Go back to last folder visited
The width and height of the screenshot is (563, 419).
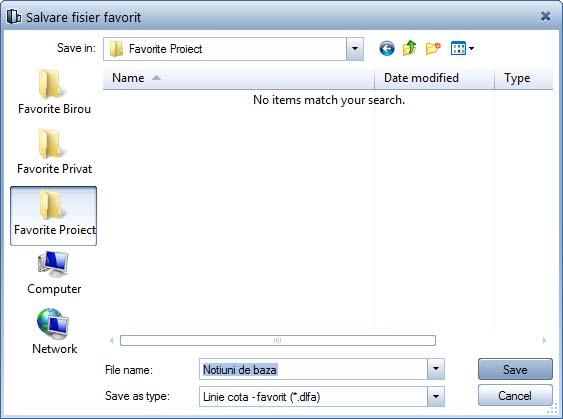pos(387,48)
